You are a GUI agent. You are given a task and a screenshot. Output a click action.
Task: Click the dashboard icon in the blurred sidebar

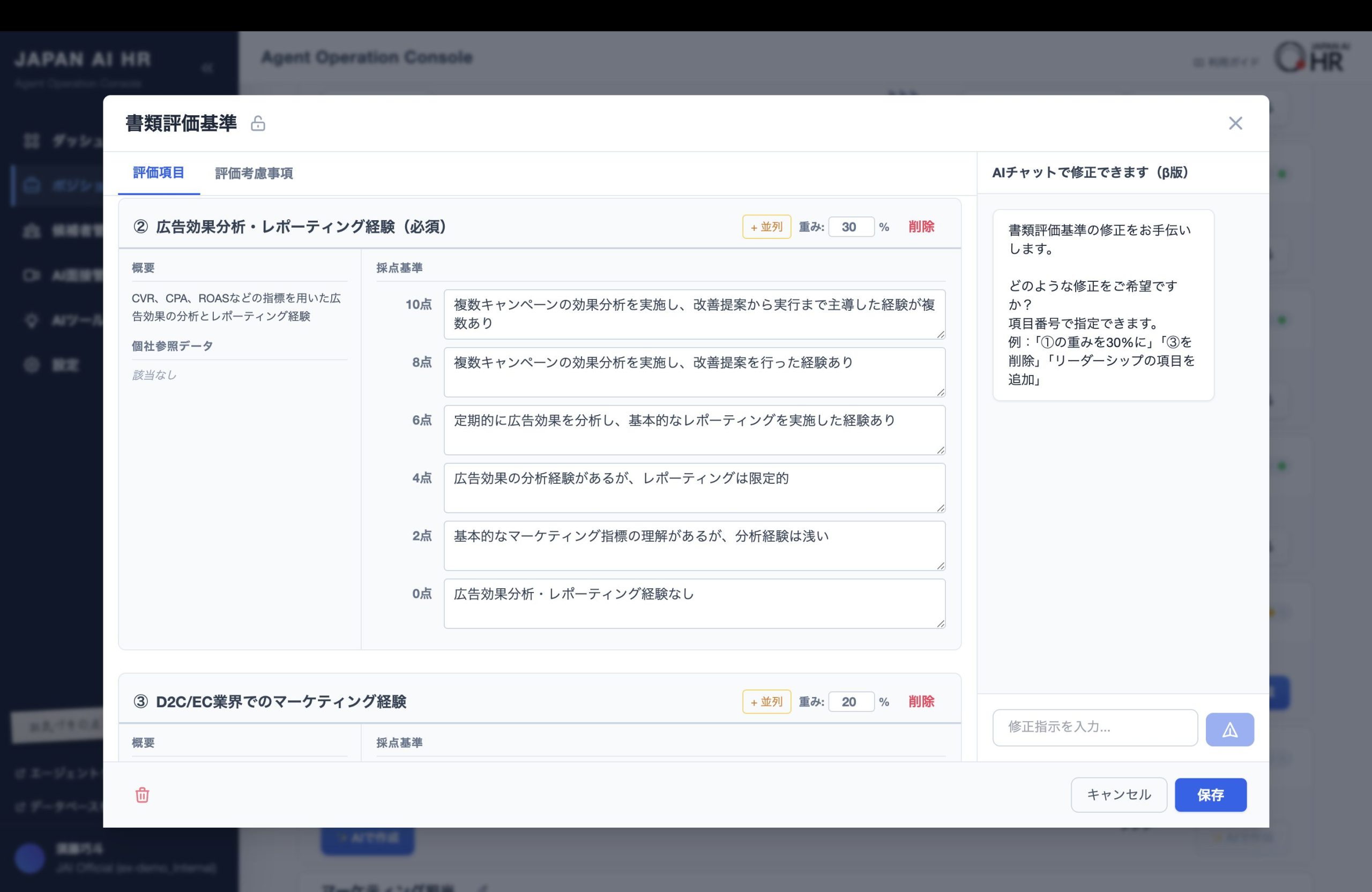32,140
